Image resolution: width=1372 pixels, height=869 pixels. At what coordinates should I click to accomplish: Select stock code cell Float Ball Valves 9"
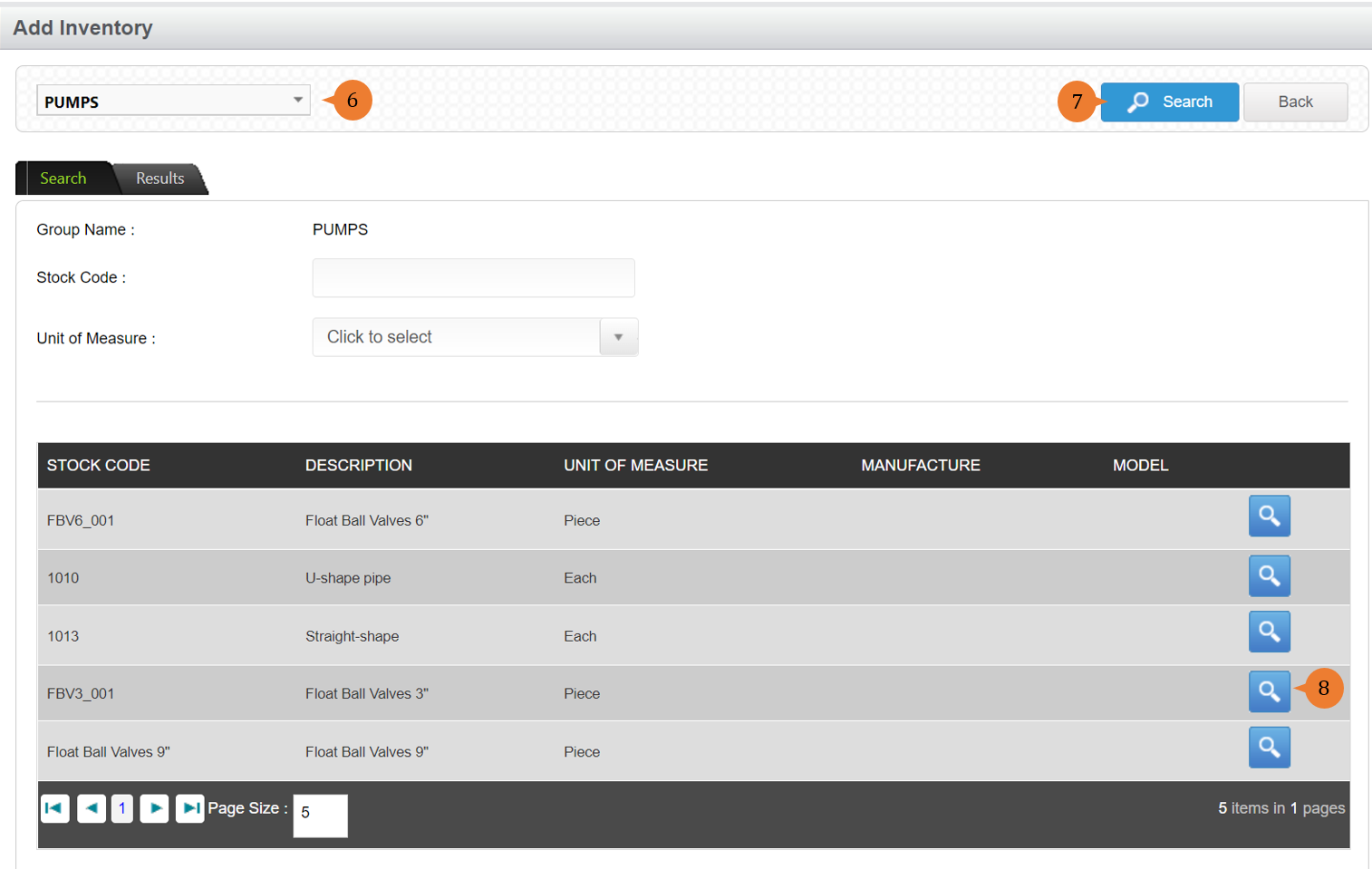pos(109,752)
